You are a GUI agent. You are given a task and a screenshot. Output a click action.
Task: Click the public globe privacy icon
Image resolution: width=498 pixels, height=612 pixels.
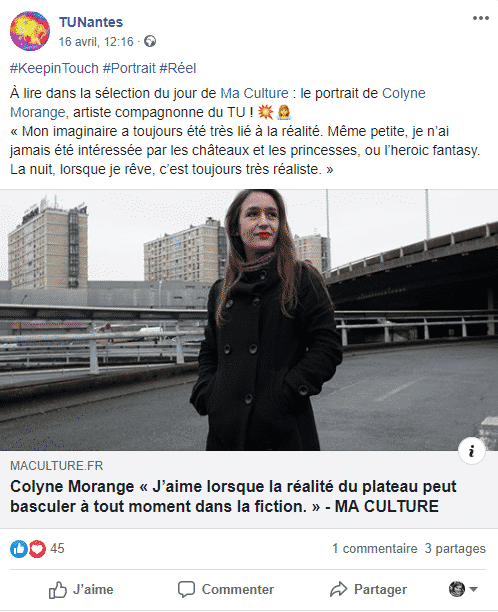pyautogui.click(x=150, y=41)
